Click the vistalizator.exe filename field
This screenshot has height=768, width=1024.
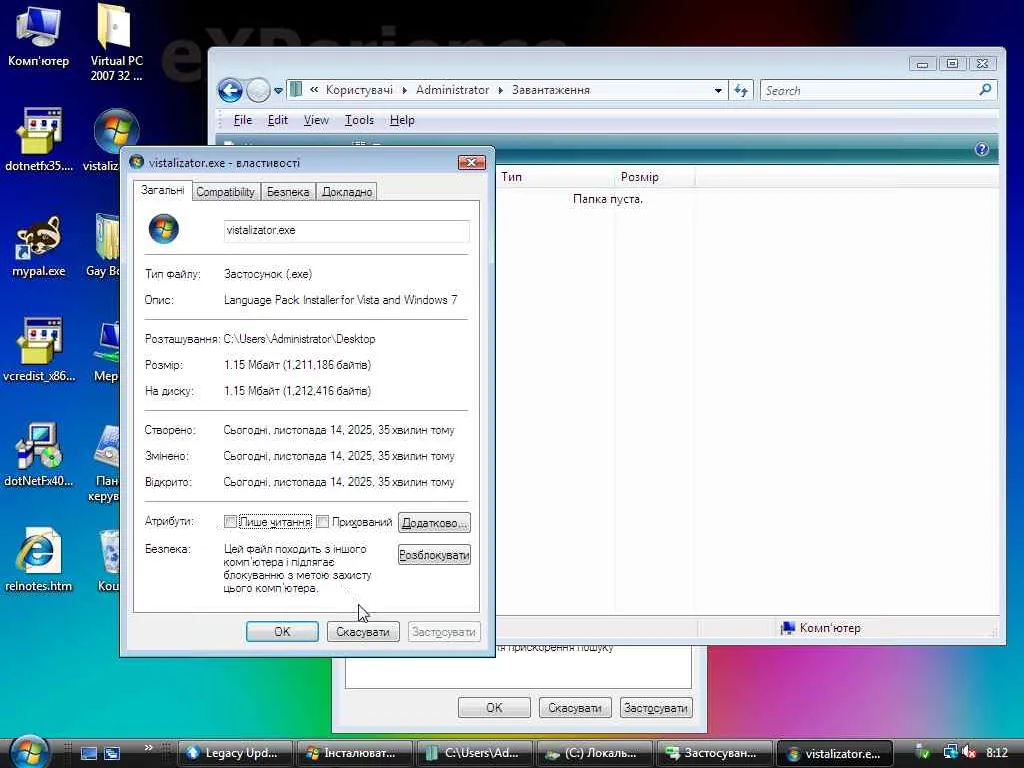346,231
